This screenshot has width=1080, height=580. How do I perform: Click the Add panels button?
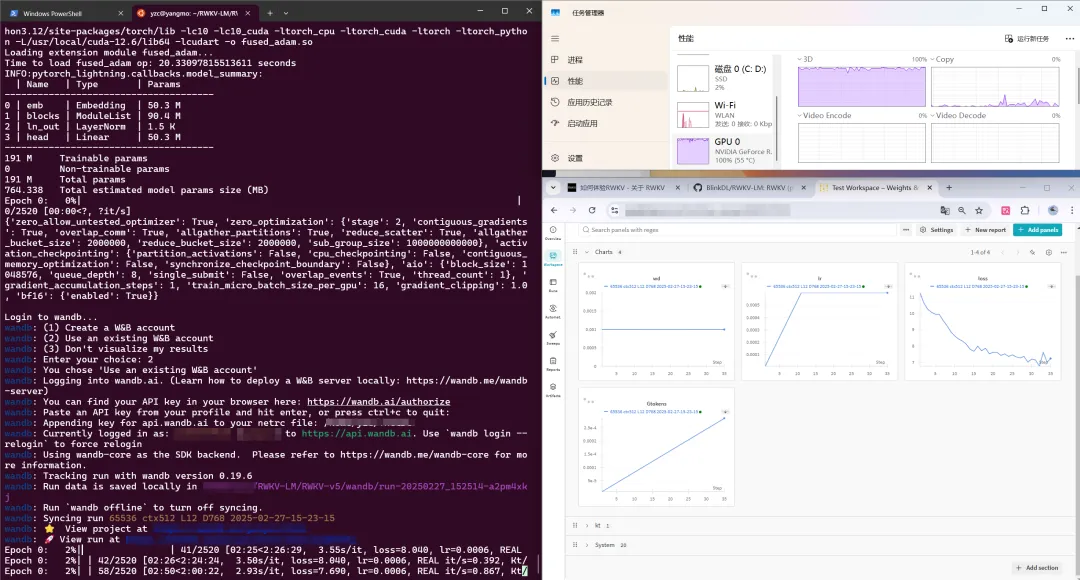pyautogui.click(x=1037, y=230)
